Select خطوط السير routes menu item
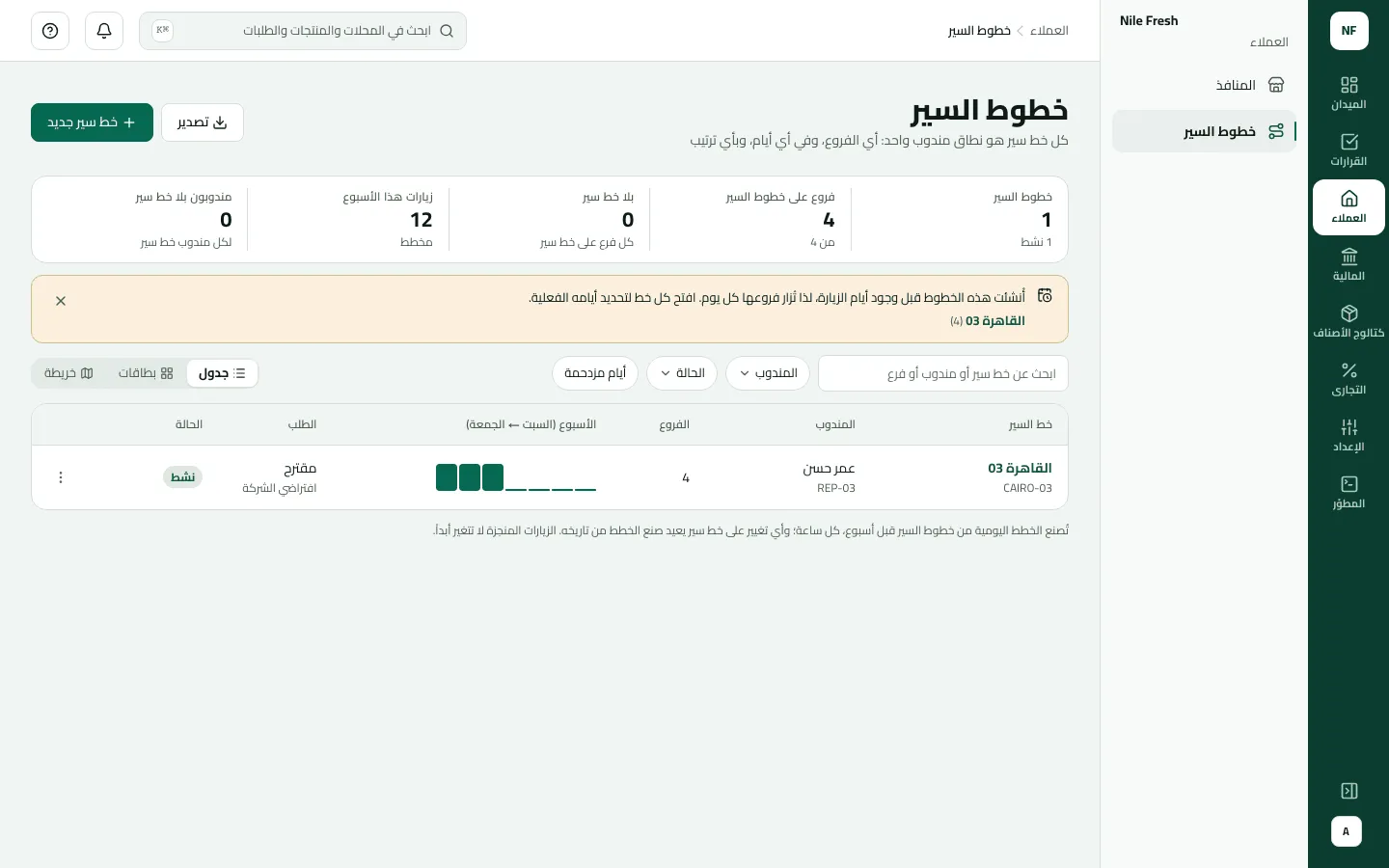Image resolution: width=1389 pixels, height=868 pixels. [1204, 131]
